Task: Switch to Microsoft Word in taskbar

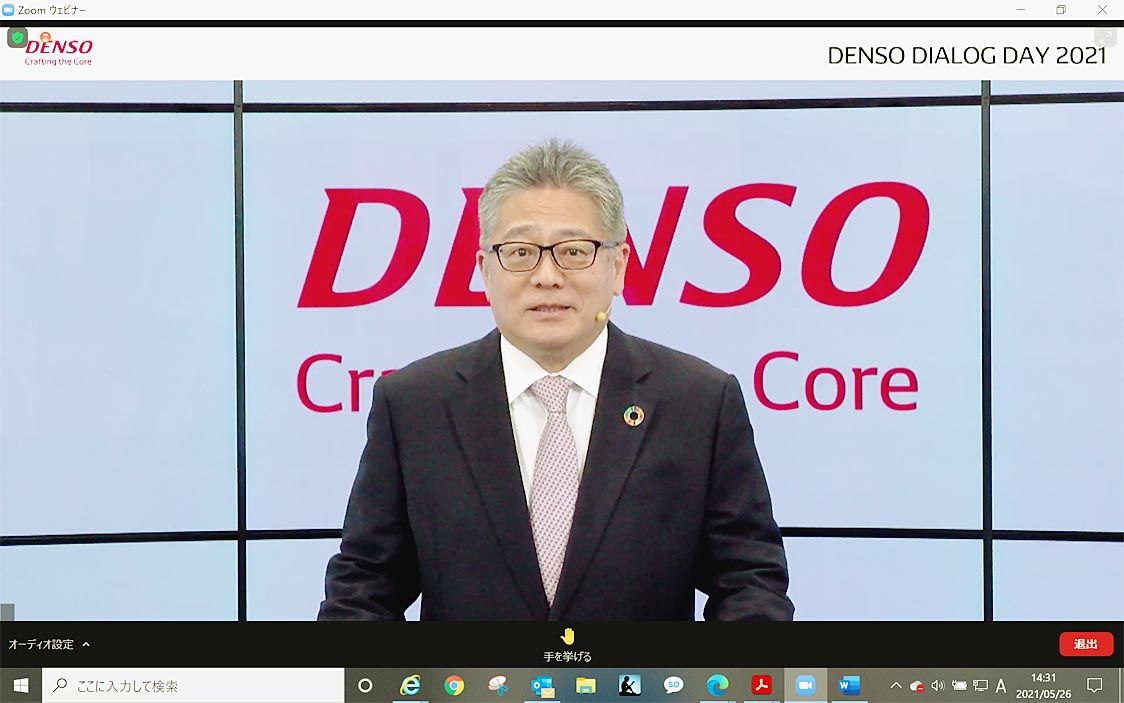Action: (849, 685)
